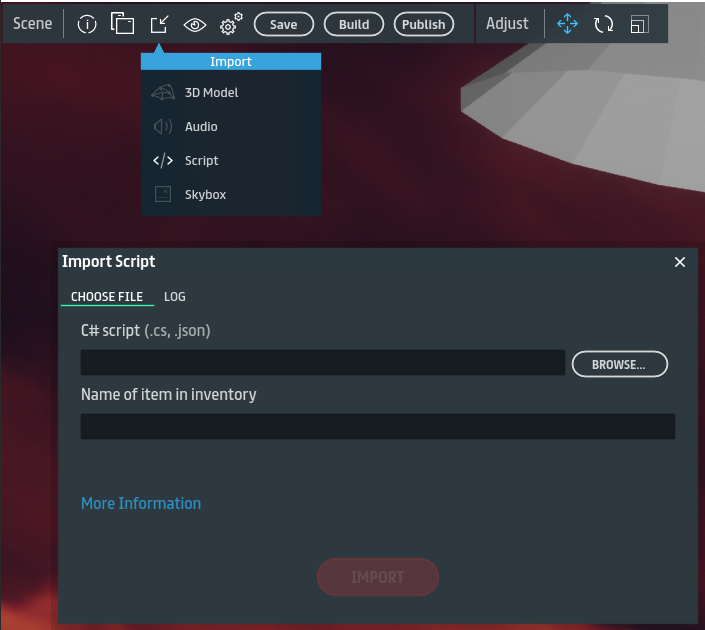Click BROWSE... to pick a script
The width and height of the screenshot is (705, 630).
click(620, 364)
